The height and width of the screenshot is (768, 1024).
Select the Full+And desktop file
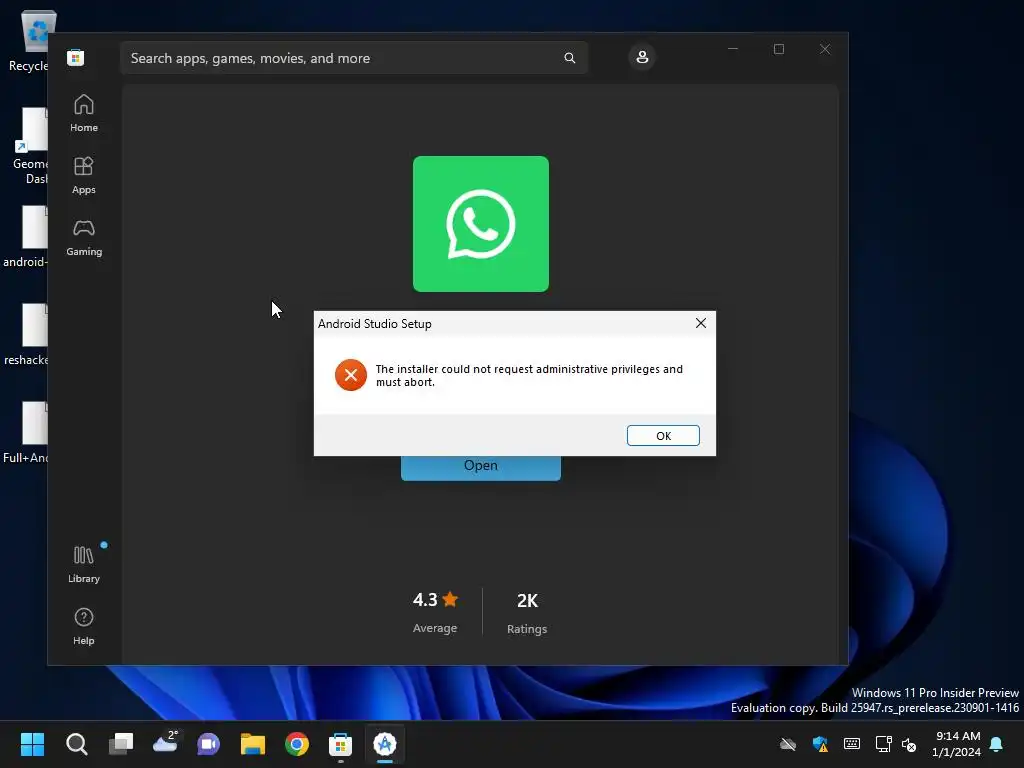[x=26, y=433]
